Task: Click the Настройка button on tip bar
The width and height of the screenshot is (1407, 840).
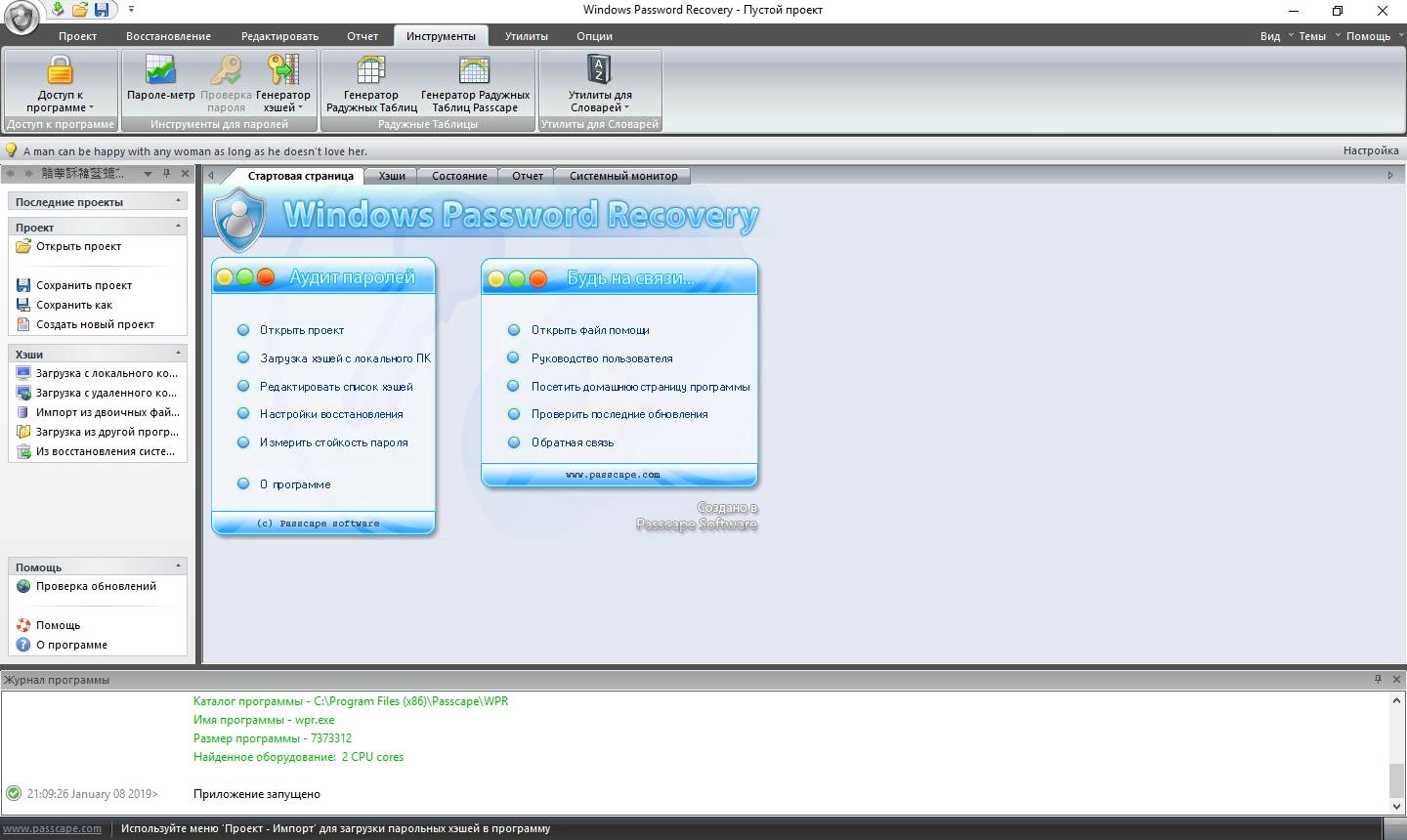Action: tap(1371, 150)
